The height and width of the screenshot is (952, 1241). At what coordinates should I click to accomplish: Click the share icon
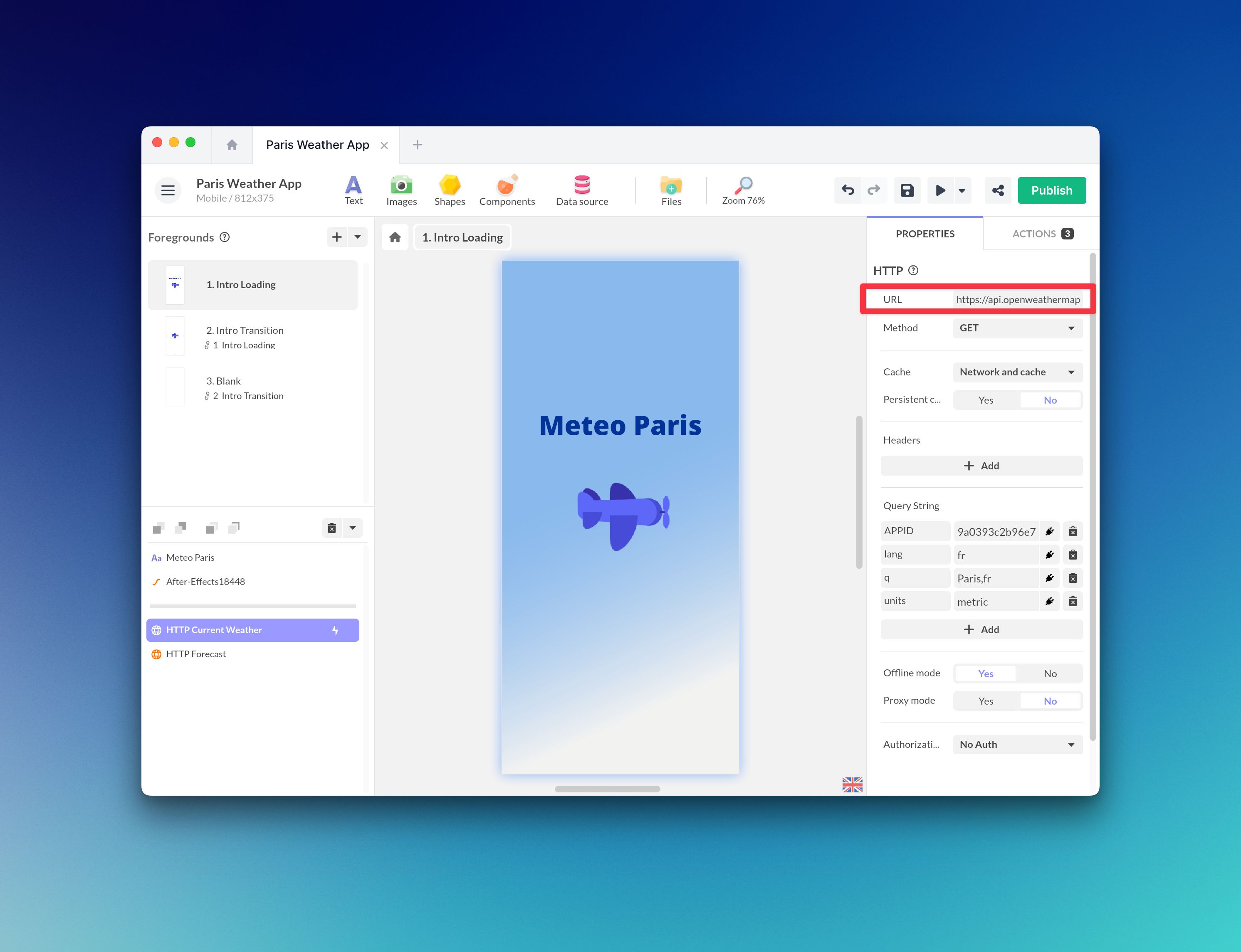[998, 190]
